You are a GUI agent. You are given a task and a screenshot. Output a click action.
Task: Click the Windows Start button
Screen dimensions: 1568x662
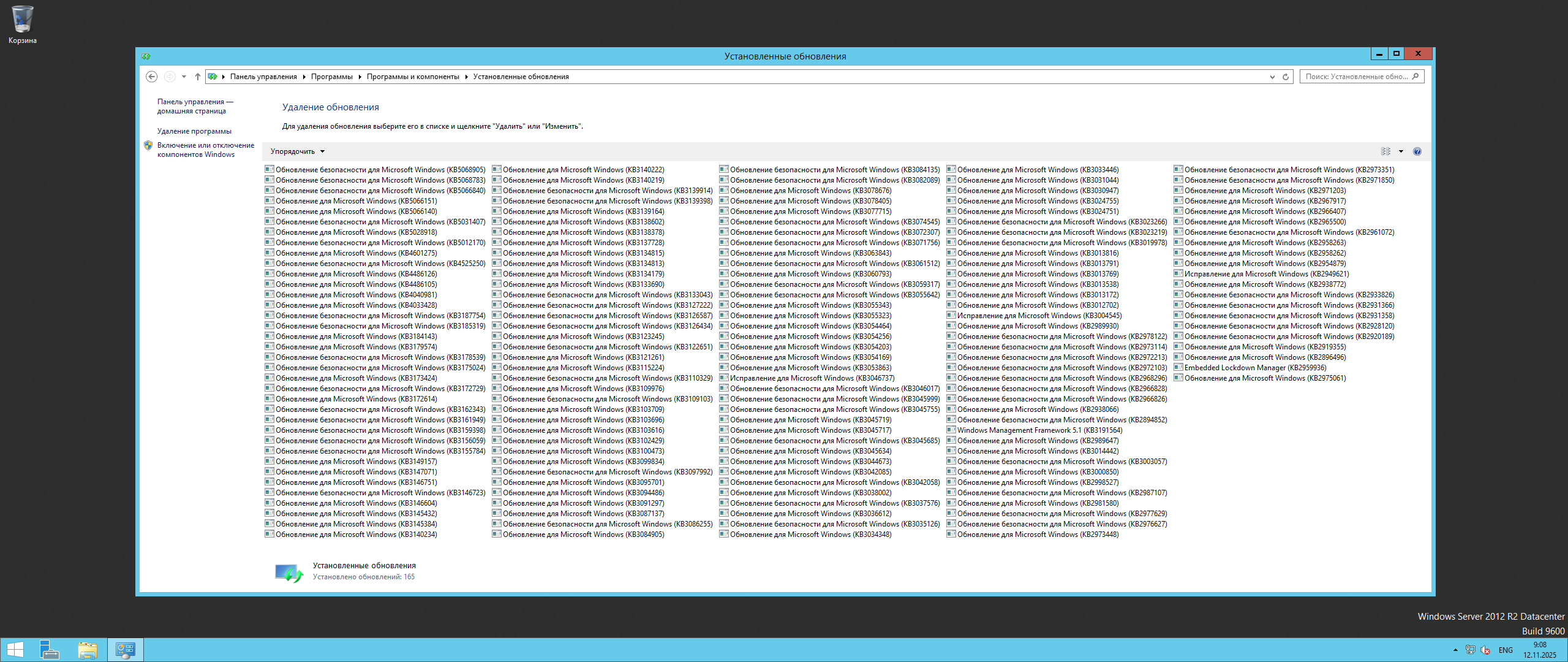point(15,650)
